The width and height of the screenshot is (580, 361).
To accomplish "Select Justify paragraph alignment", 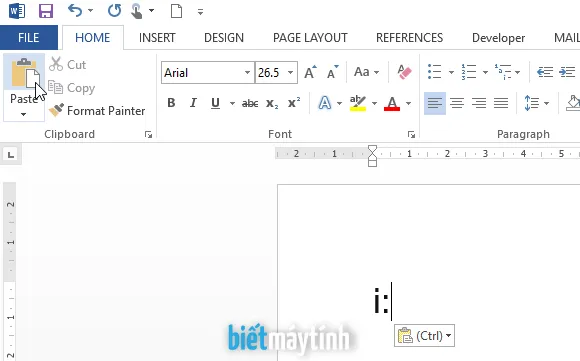I will pyautogui.click(x=501, y=103).
